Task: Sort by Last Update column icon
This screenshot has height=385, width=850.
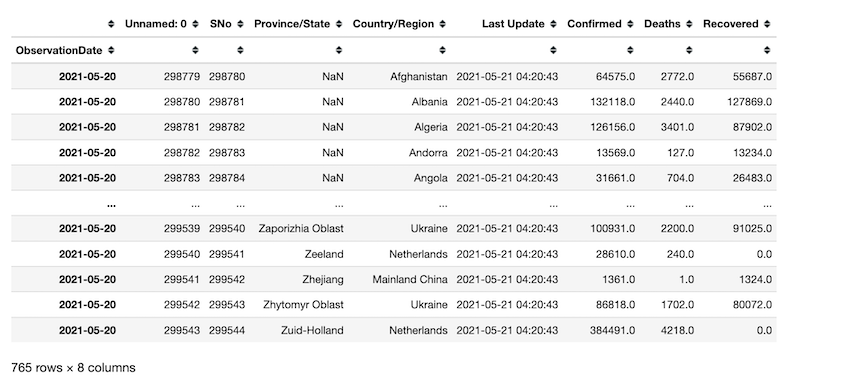Action: [x=553, y=24]
